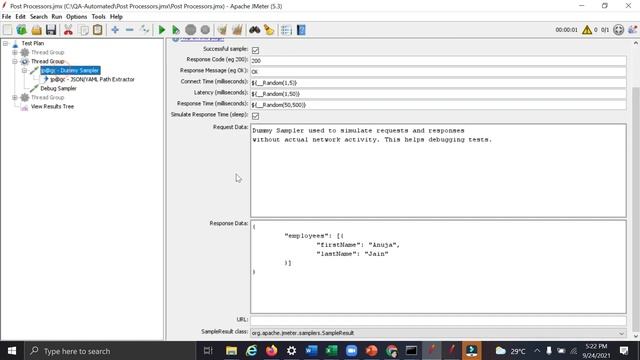Click inside the Response Data text area
This screenshot has height=360, width=640.
[x=438, y=267]
